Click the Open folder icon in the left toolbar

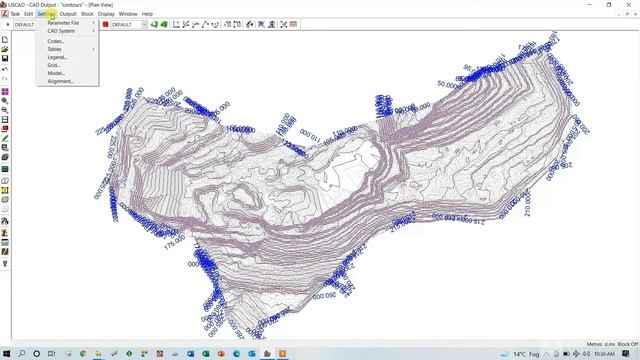pyautogui.click(x=5, y=49)
